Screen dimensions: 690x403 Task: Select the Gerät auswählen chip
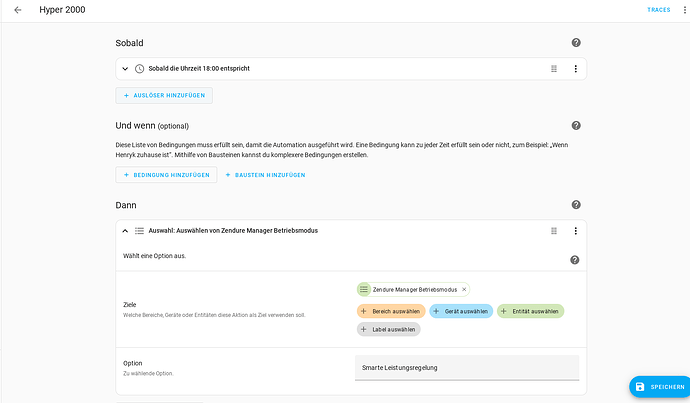tap(460, 311)
